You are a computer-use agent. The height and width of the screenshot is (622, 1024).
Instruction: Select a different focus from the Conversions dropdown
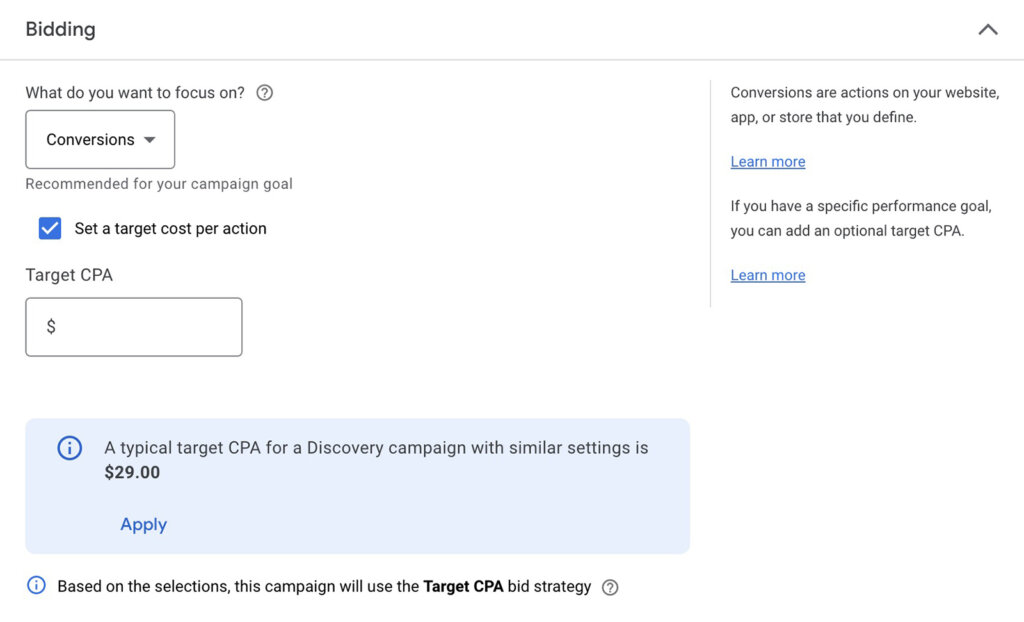point(100,139)
